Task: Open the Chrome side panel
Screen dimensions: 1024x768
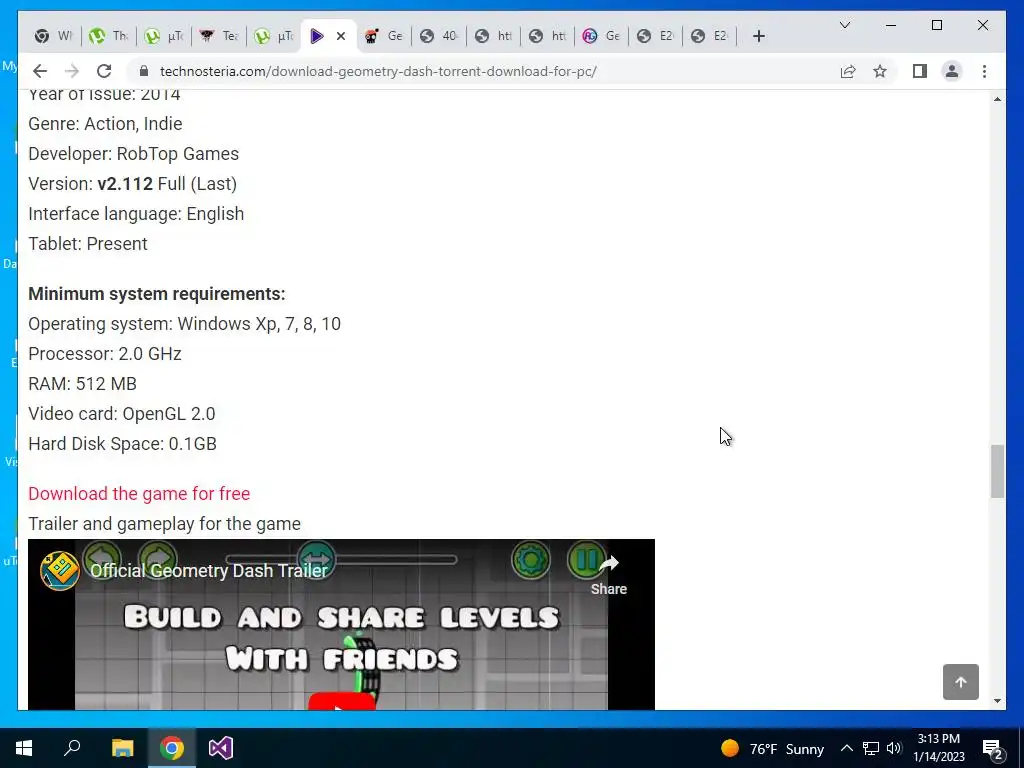Action: [920, 71]
